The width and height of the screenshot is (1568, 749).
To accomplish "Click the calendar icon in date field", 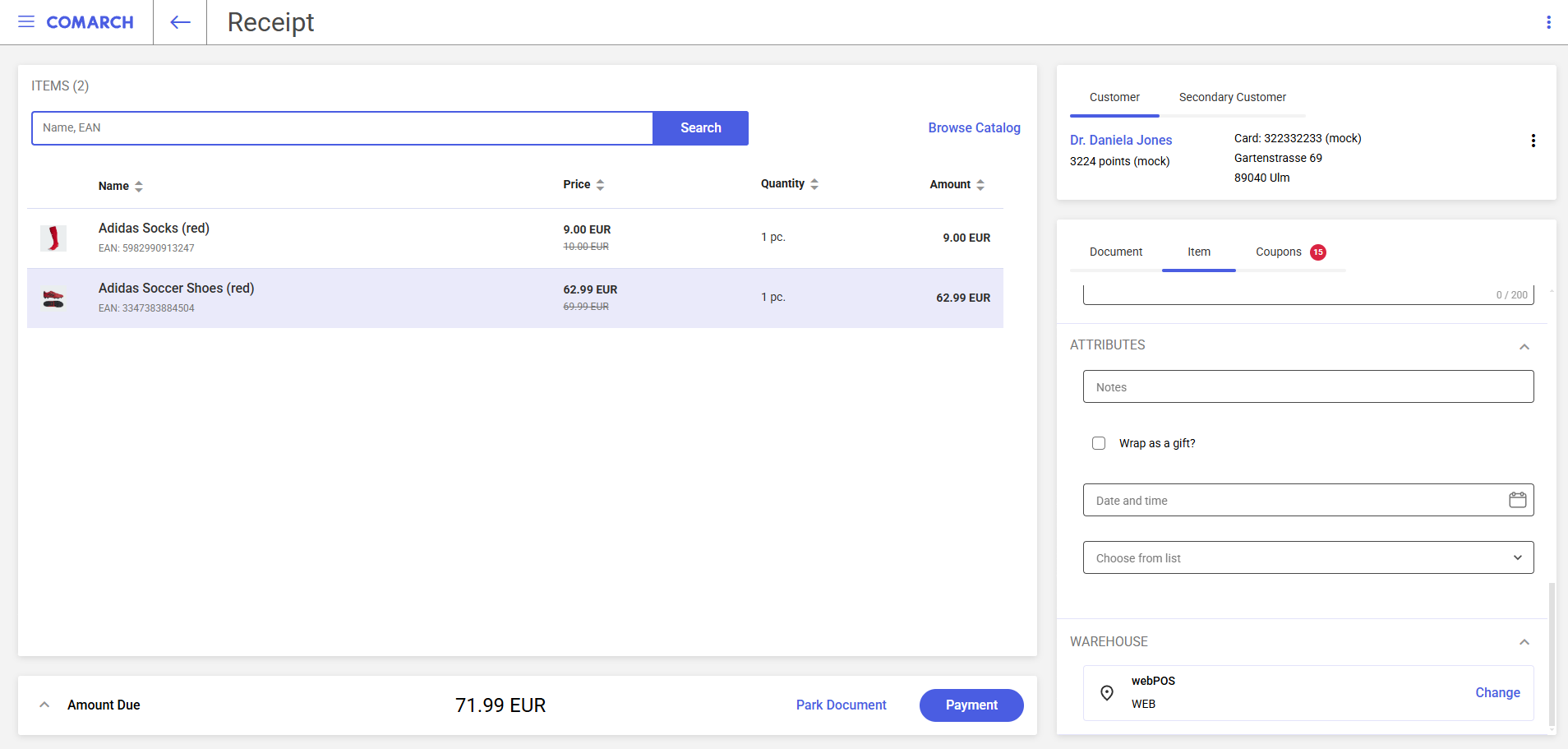I will coord(1517,500).
